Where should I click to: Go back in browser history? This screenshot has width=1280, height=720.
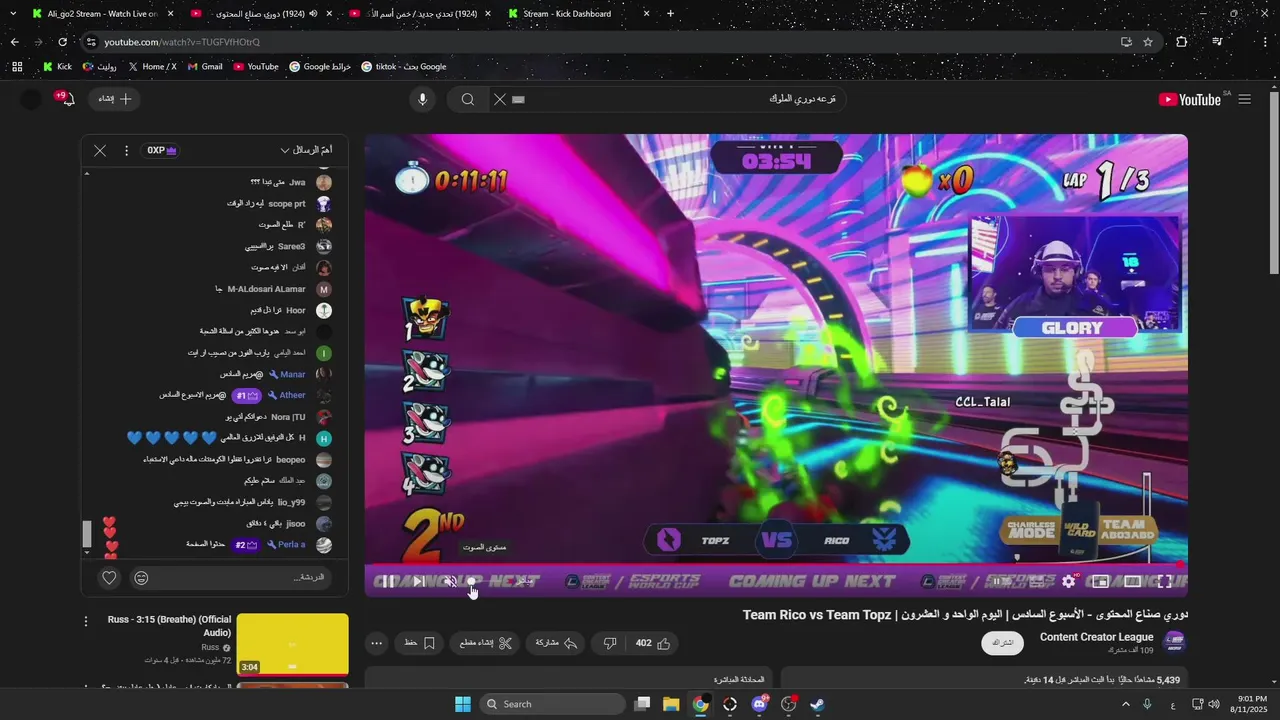pyautogui.click(x=14, y=42)
